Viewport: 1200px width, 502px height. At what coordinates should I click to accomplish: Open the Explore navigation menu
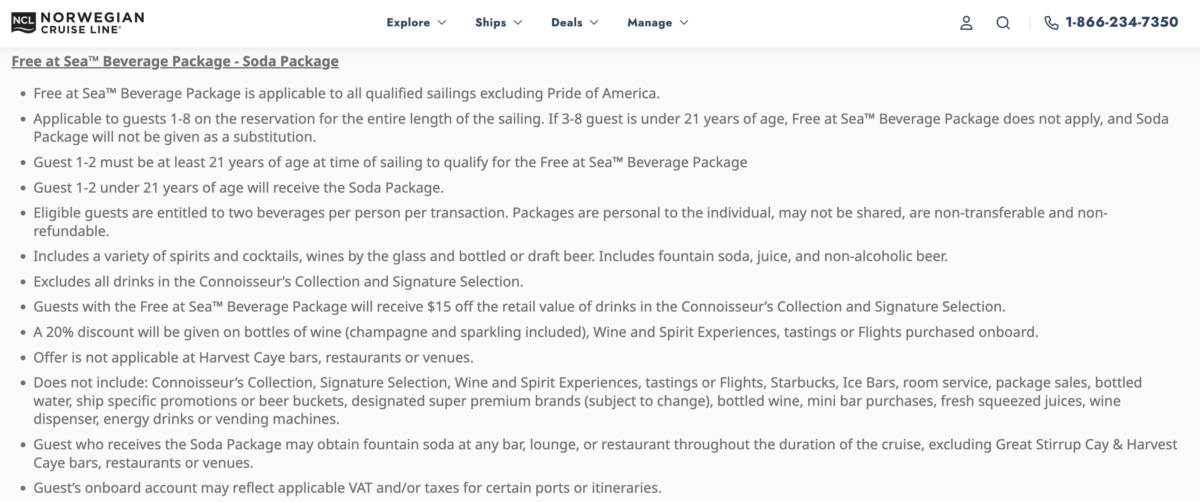(x=408, y=23)
